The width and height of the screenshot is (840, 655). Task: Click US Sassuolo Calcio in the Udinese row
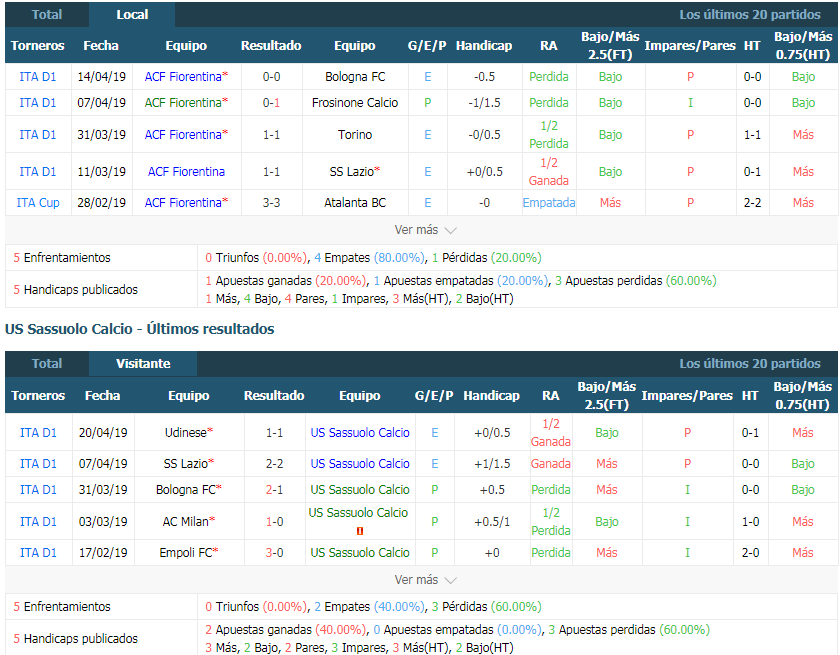(360, 432)
